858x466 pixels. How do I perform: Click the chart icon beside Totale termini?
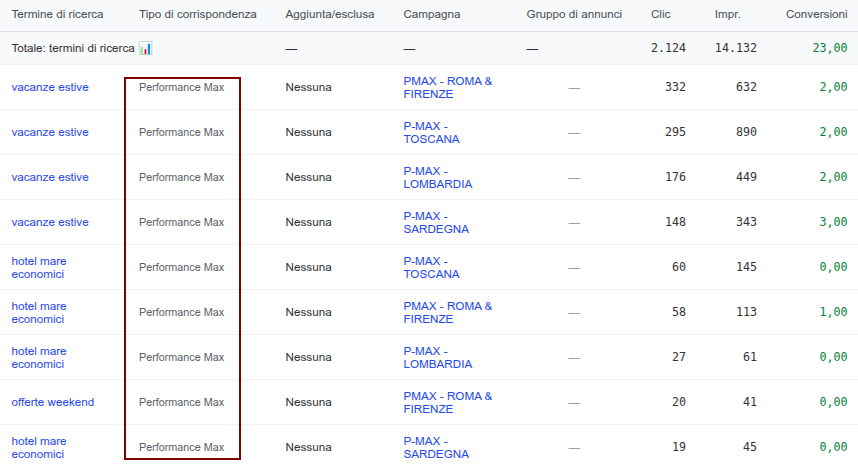[145, 48]
